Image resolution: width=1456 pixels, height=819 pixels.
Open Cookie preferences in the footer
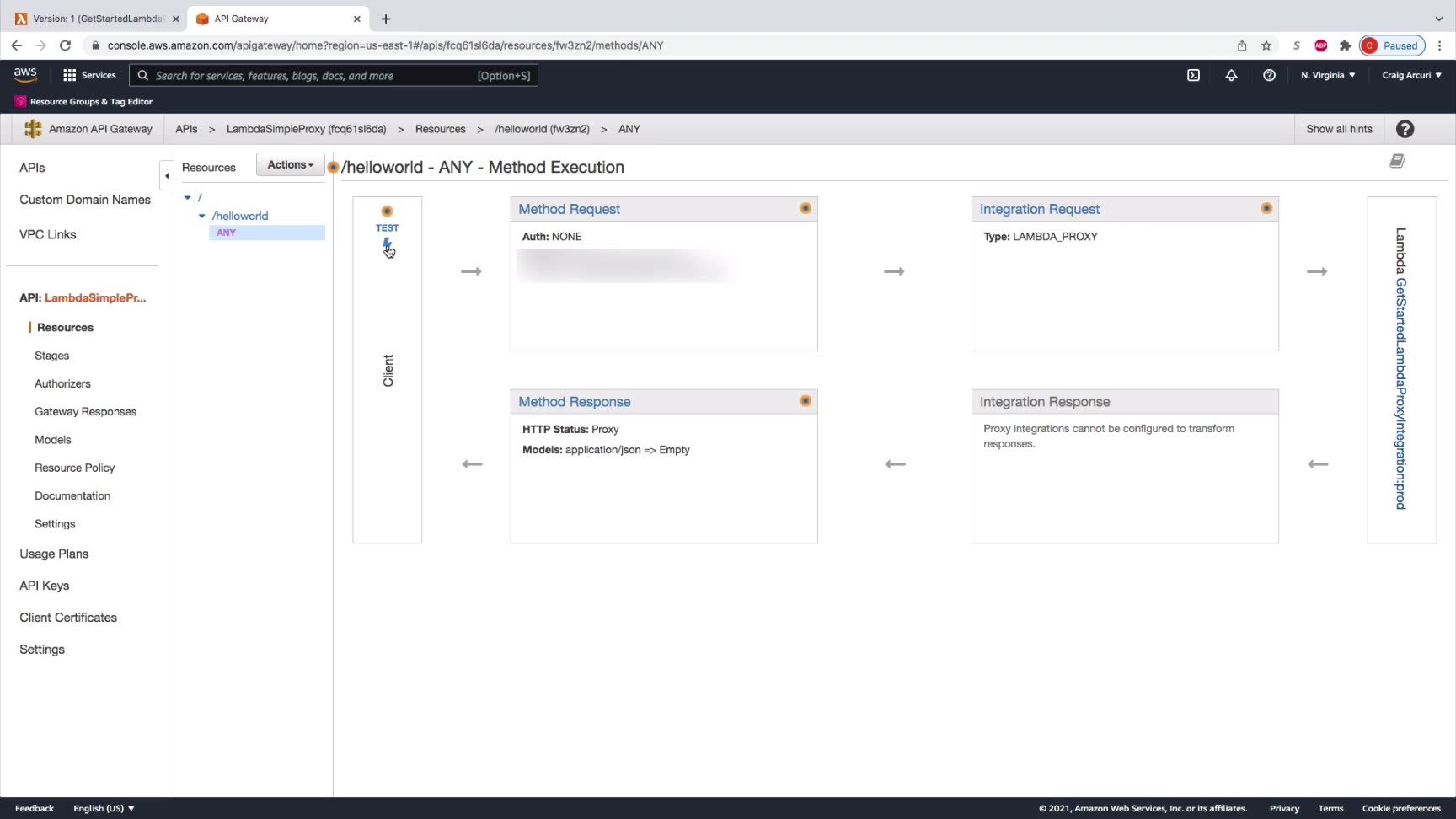[1401, 808]
